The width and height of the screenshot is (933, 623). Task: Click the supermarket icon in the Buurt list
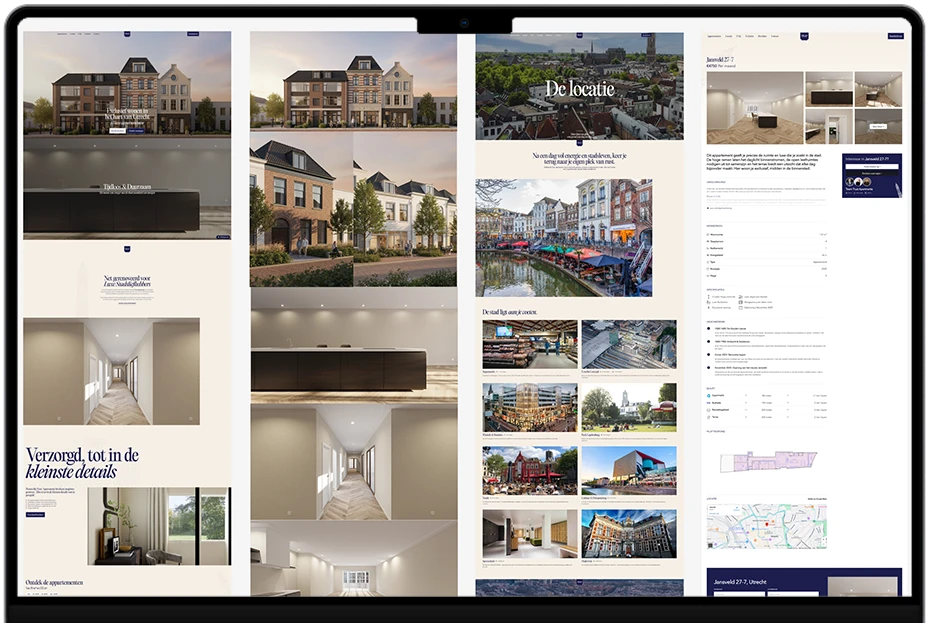pos(708,396)
